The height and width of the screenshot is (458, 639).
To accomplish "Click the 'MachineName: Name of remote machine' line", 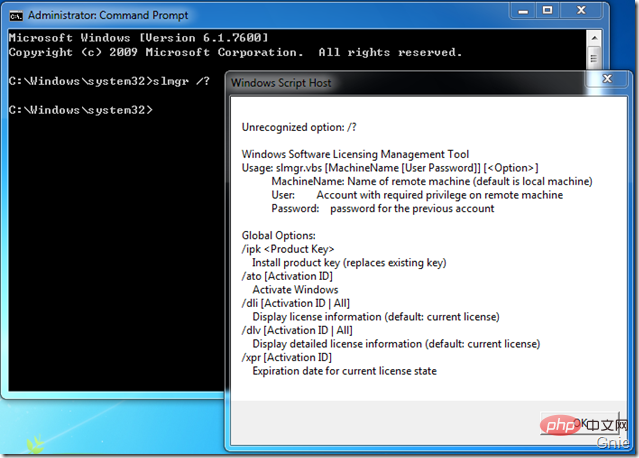I will coord(432,181).
